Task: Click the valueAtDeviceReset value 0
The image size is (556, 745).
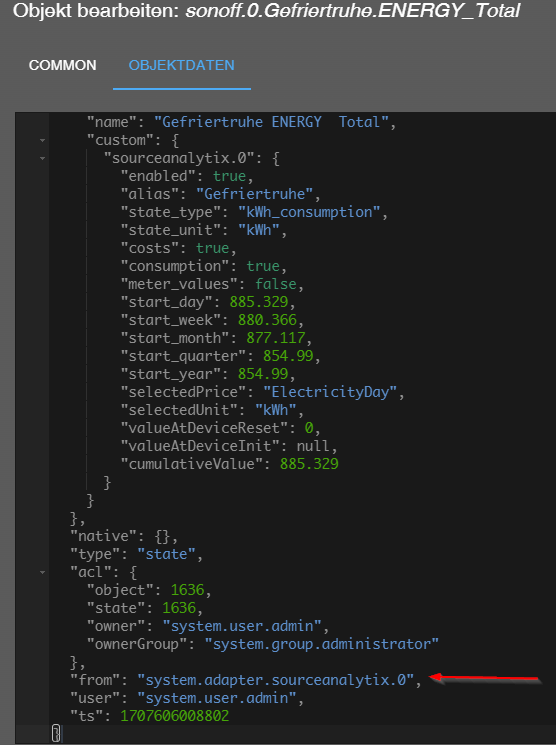Action: point(309,429)
